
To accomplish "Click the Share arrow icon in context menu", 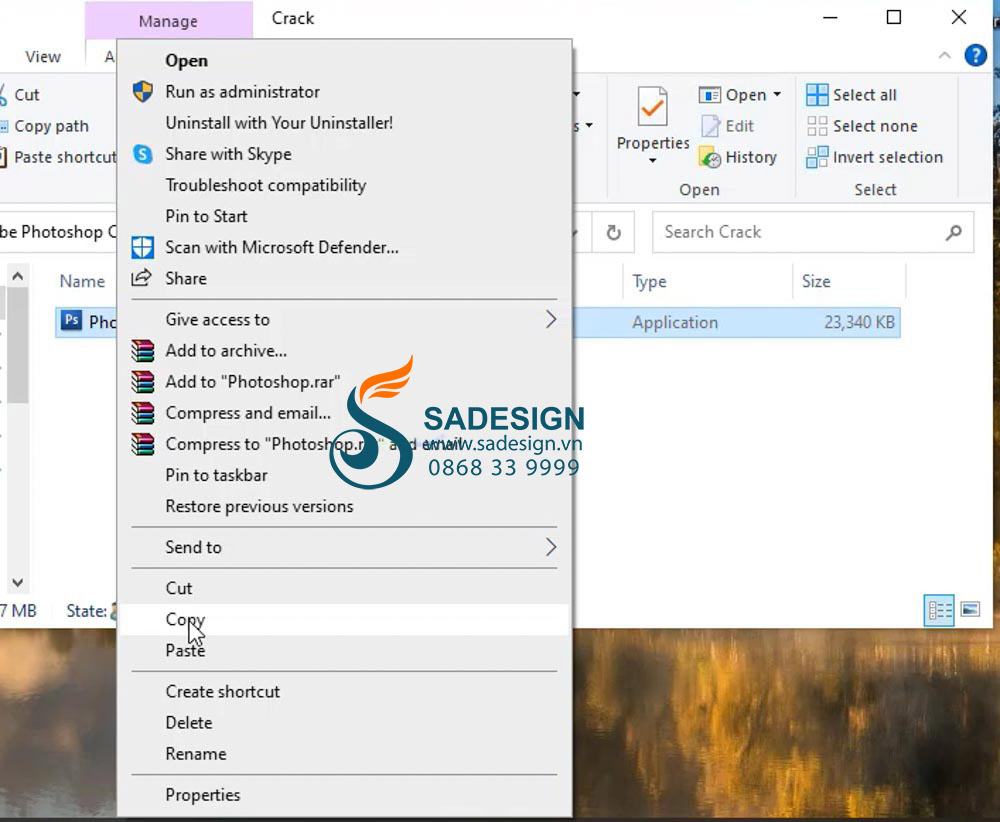I will pos(141,278).
